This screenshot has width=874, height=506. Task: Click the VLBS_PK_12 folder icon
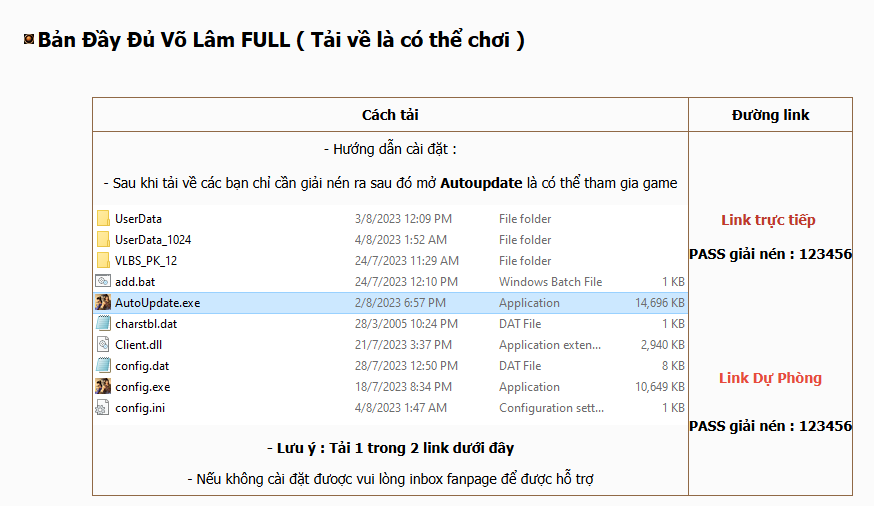tap(103, 260)
